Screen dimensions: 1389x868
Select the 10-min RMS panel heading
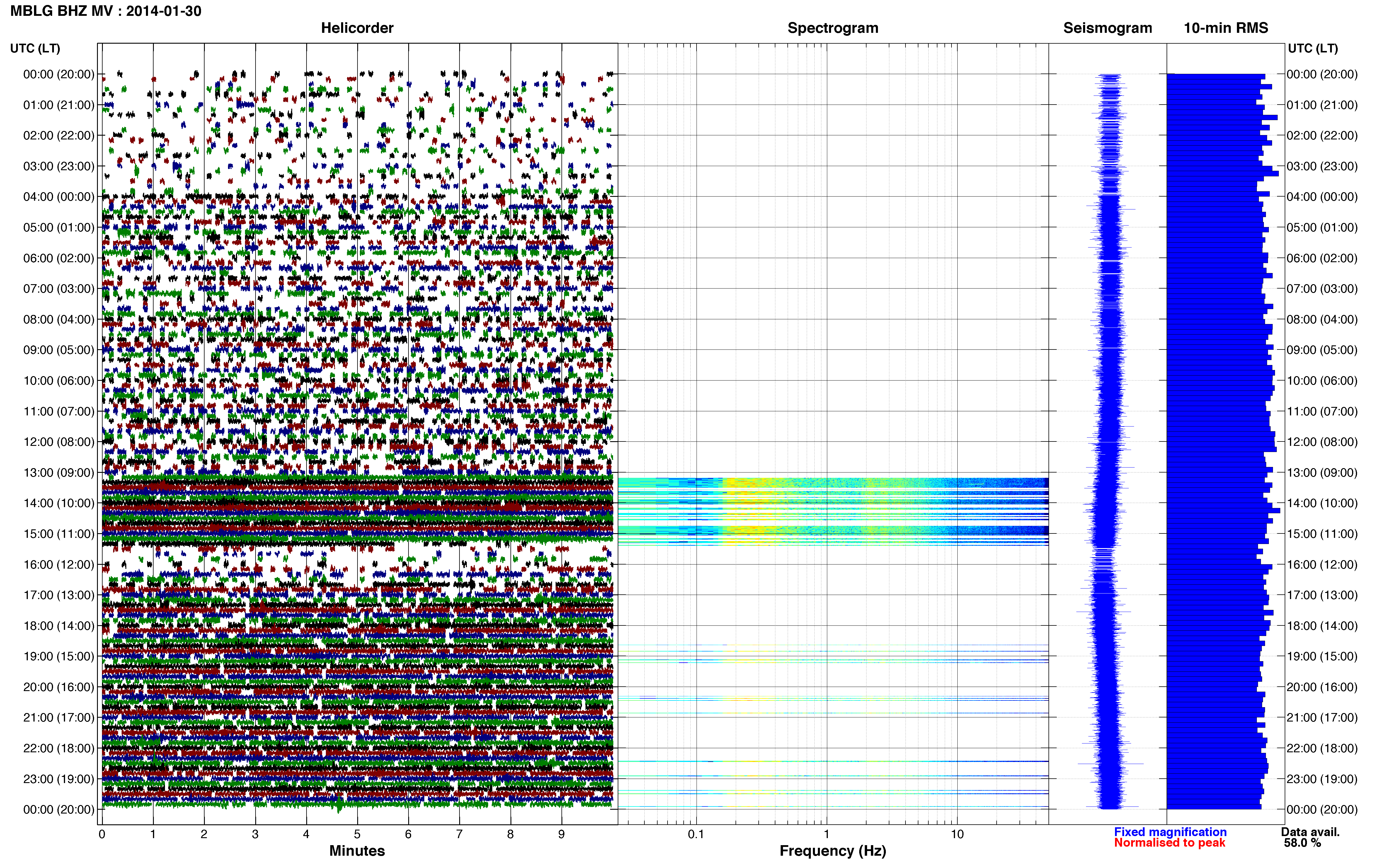[1225, 28]
